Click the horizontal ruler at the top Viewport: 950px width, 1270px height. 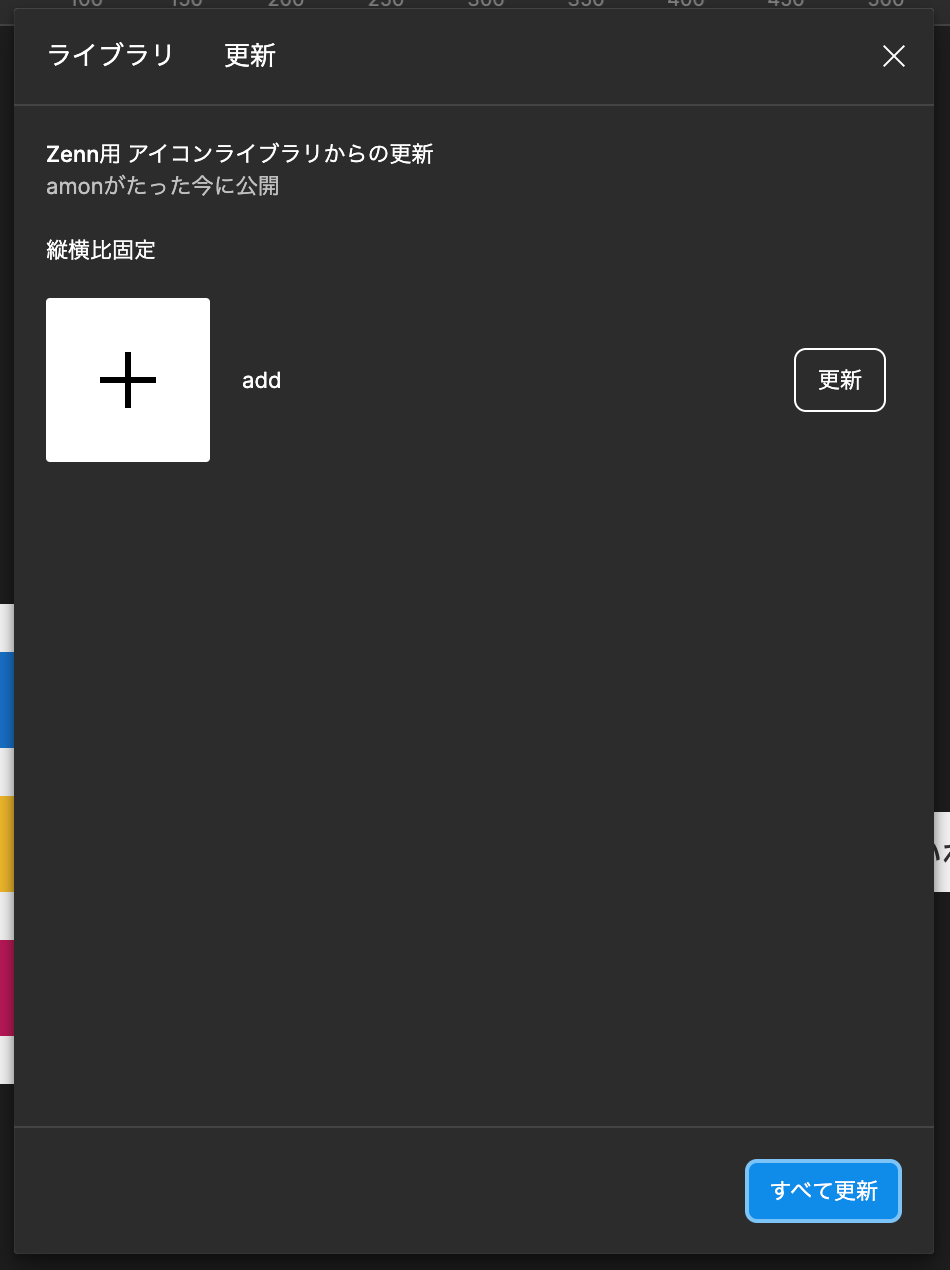click(475, 4)
